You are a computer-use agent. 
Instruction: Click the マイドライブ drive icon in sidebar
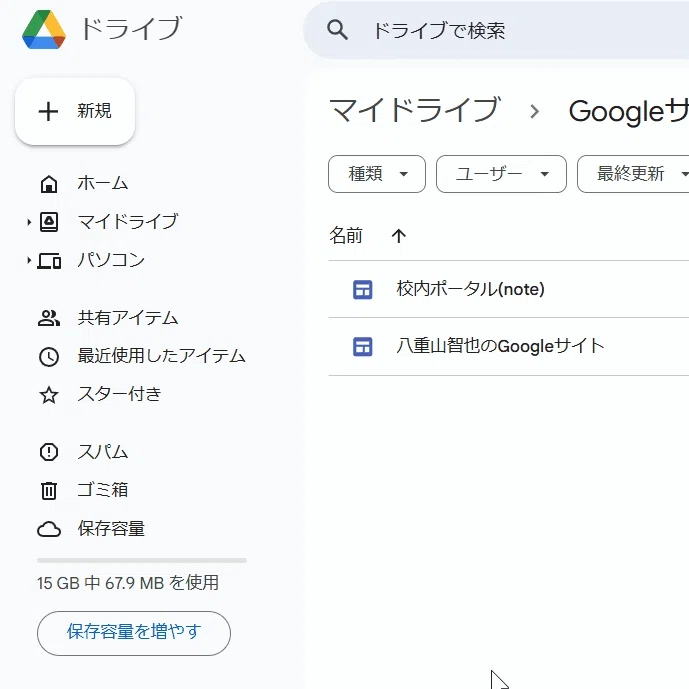coord(49,222)
